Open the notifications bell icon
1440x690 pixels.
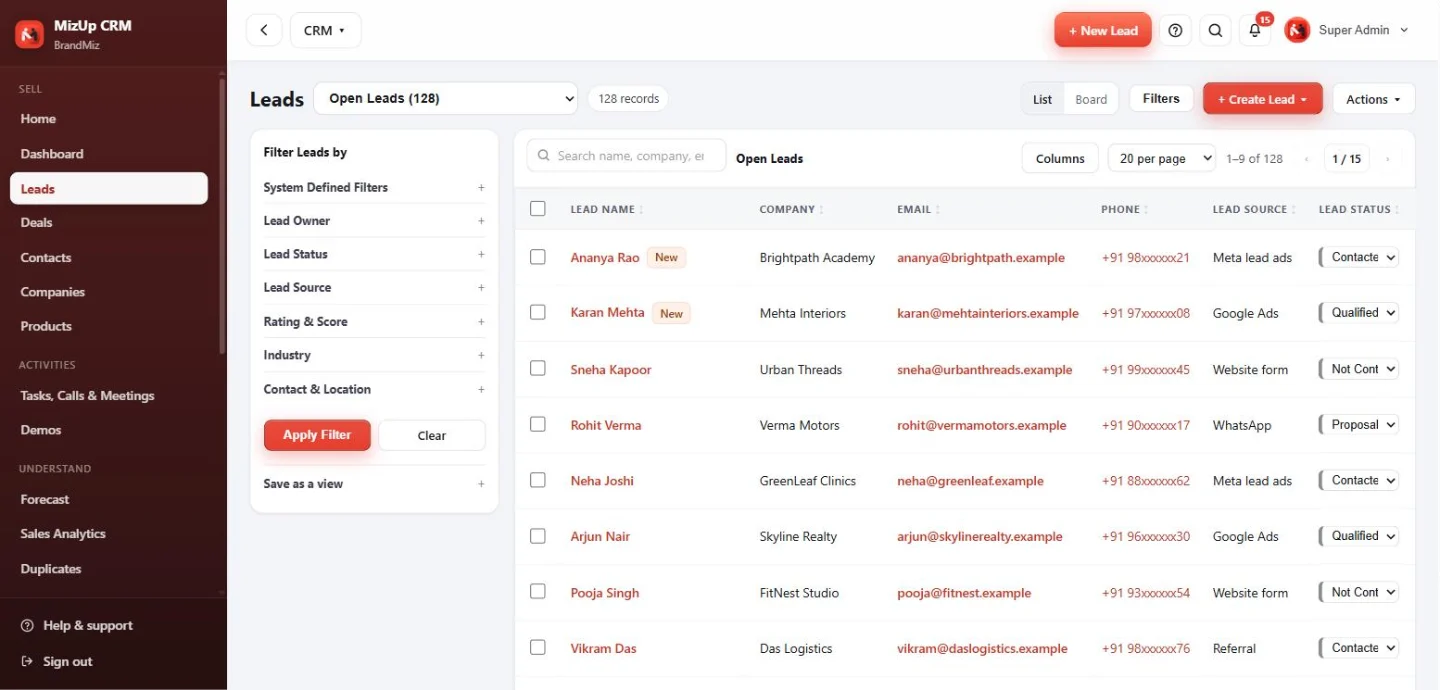[x=1255, y=30]
